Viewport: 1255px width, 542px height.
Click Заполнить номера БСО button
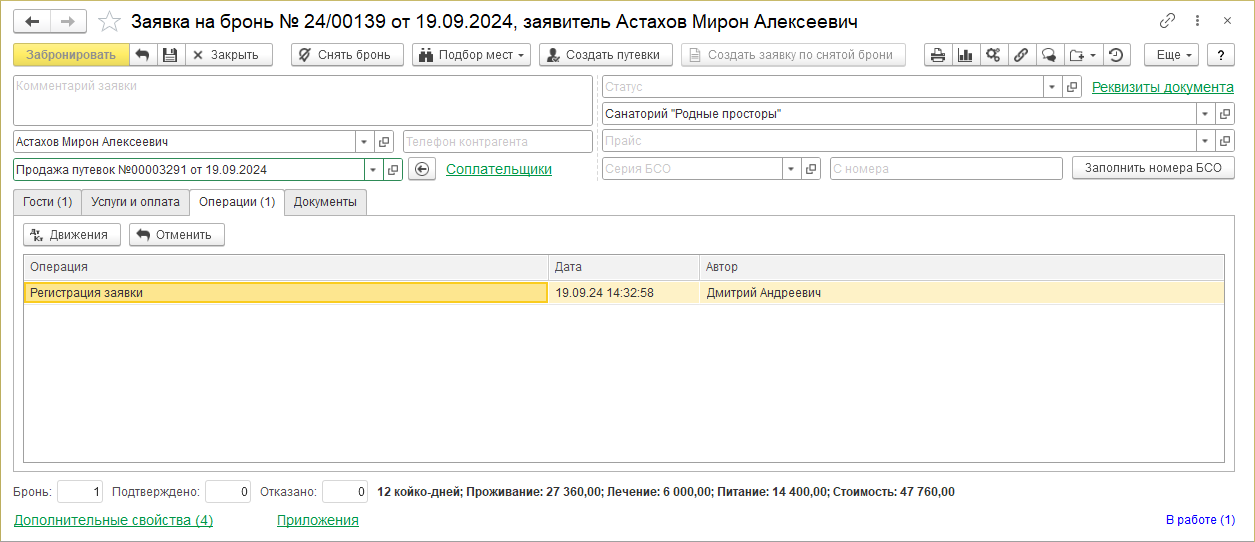tap(1153, 168)
